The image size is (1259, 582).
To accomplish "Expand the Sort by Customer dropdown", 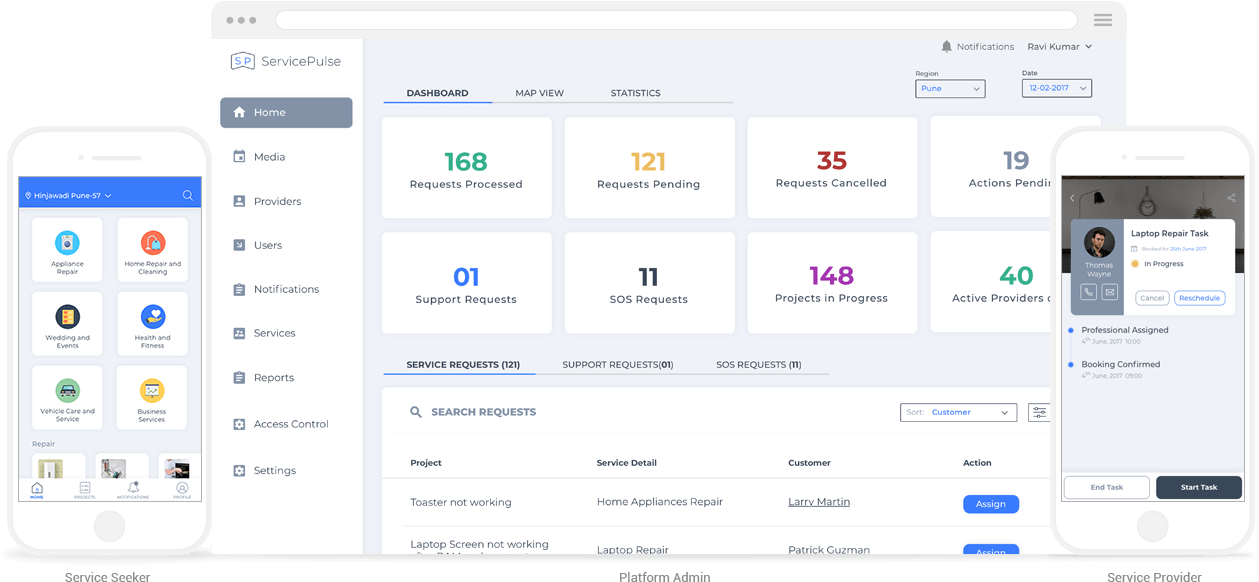I will coord(958,412).
